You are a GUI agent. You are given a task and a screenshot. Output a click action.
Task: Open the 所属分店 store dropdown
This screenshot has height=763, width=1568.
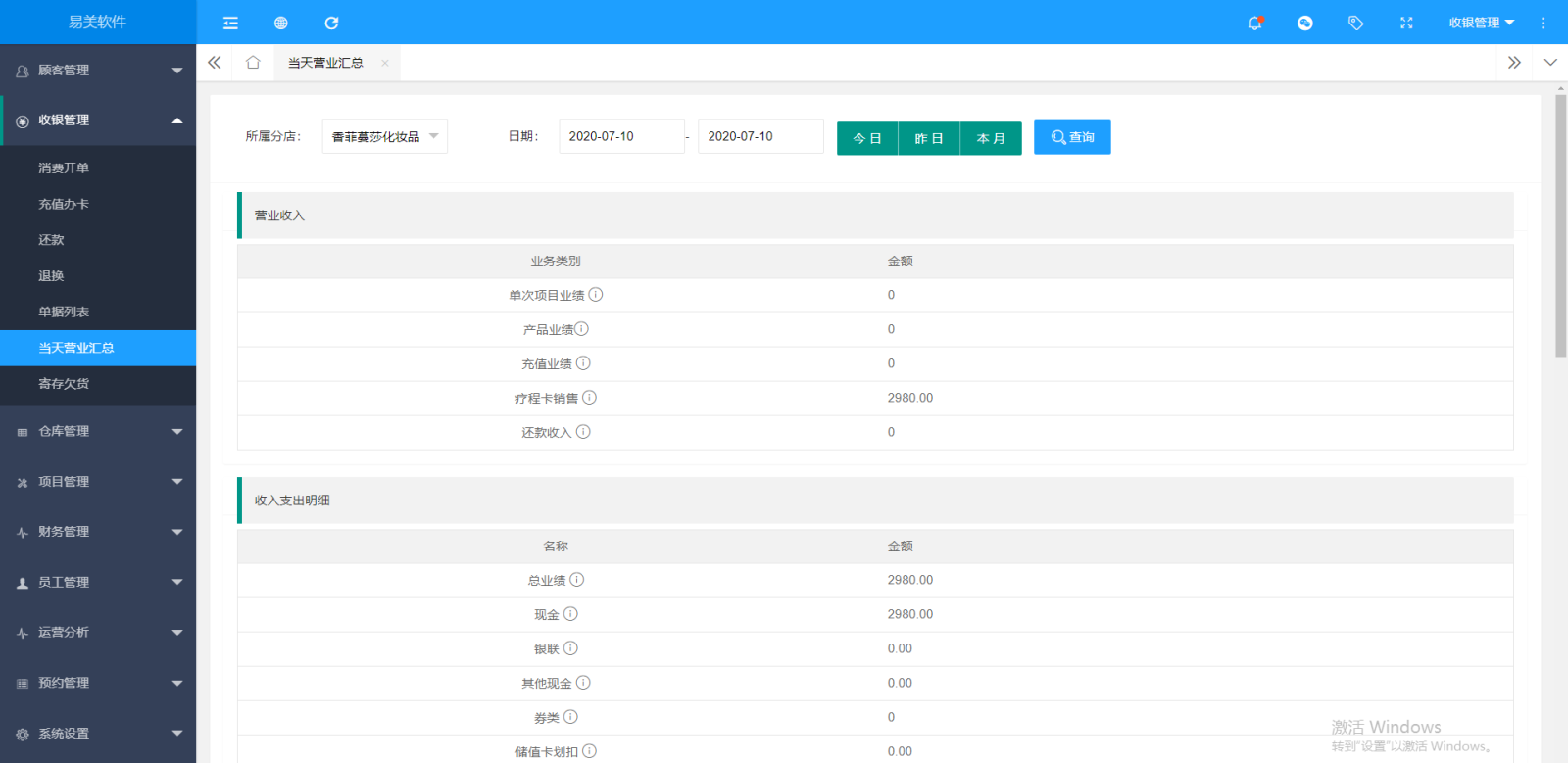click(384, 137)
